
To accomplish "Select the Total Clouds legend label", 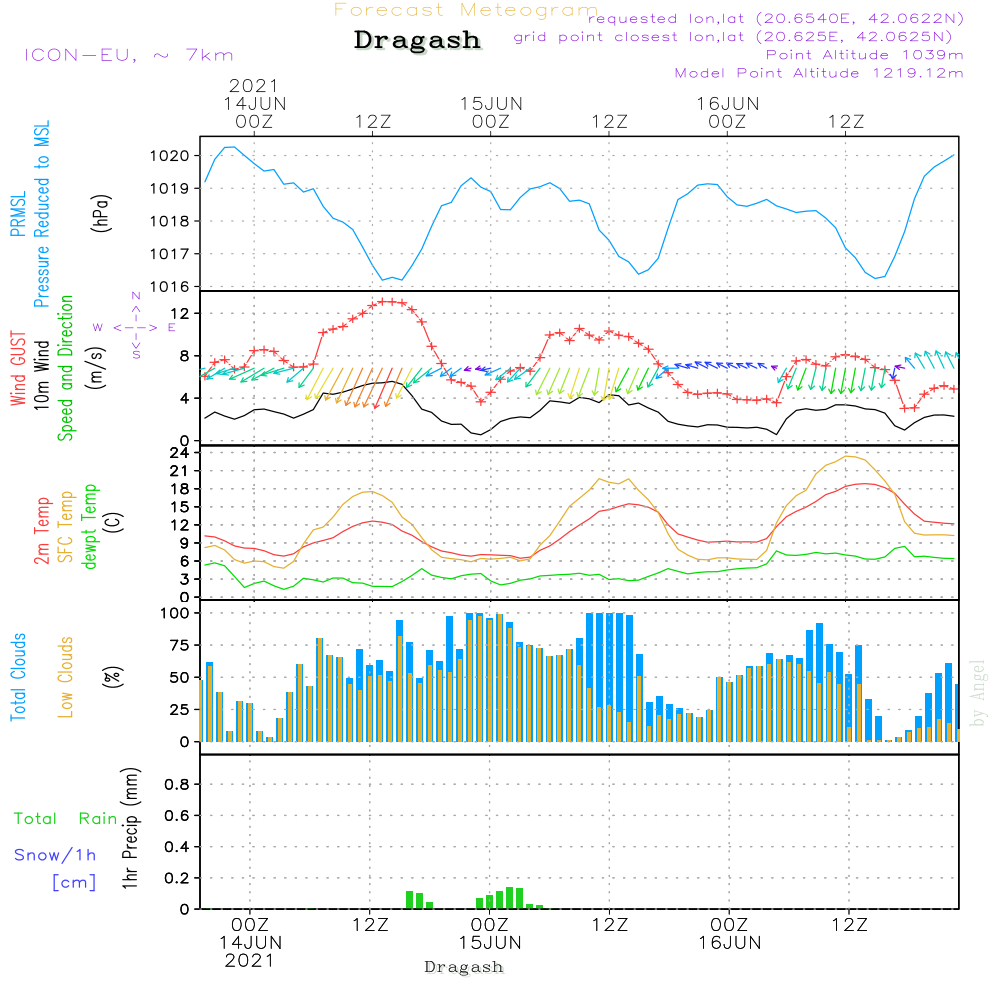I will (18, 677).
